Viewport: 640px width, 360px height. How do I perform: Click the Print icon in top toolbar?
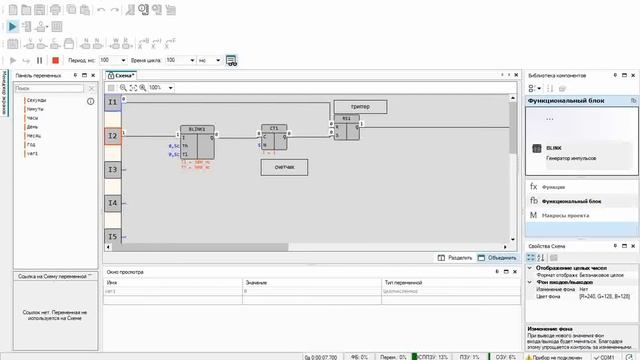[56, 9]
